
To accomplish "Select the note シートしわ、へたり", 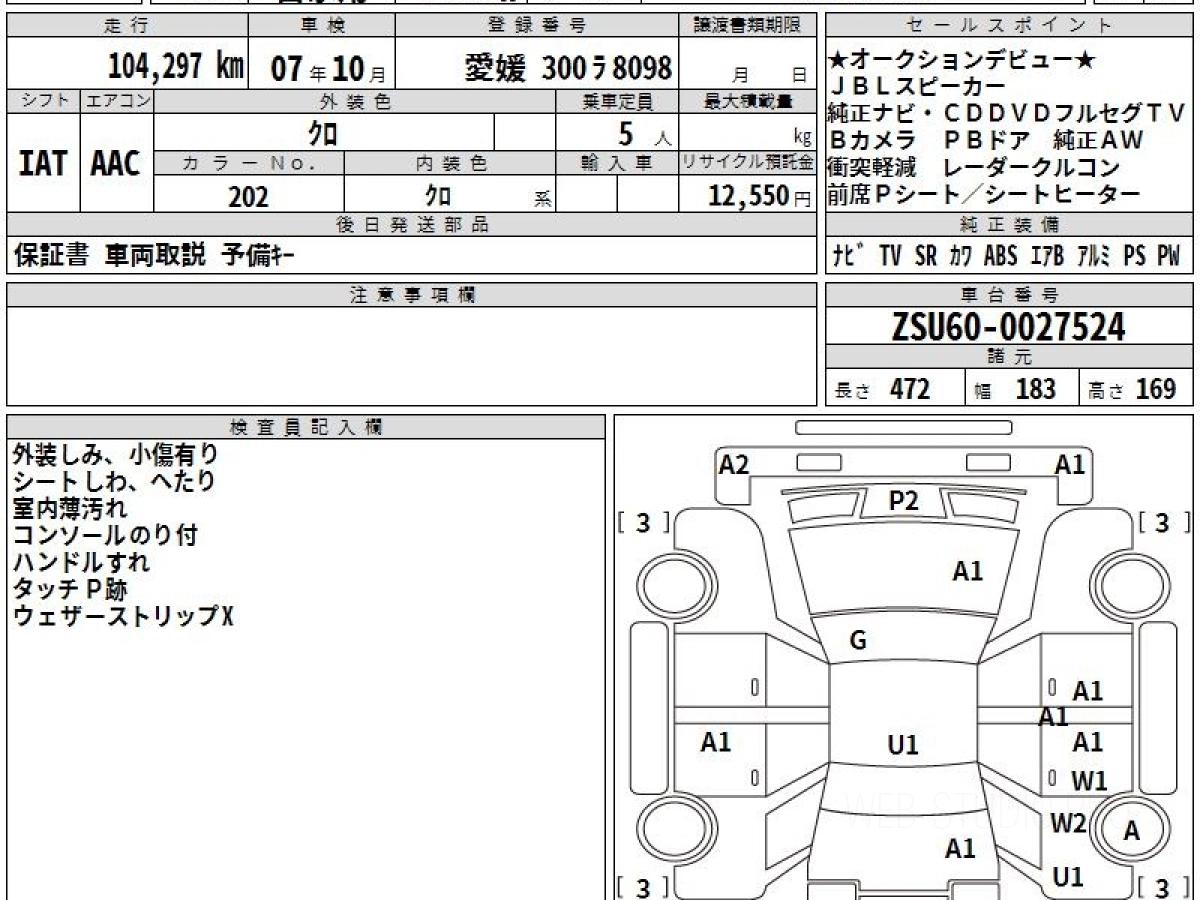I will [x=114, y=481].
